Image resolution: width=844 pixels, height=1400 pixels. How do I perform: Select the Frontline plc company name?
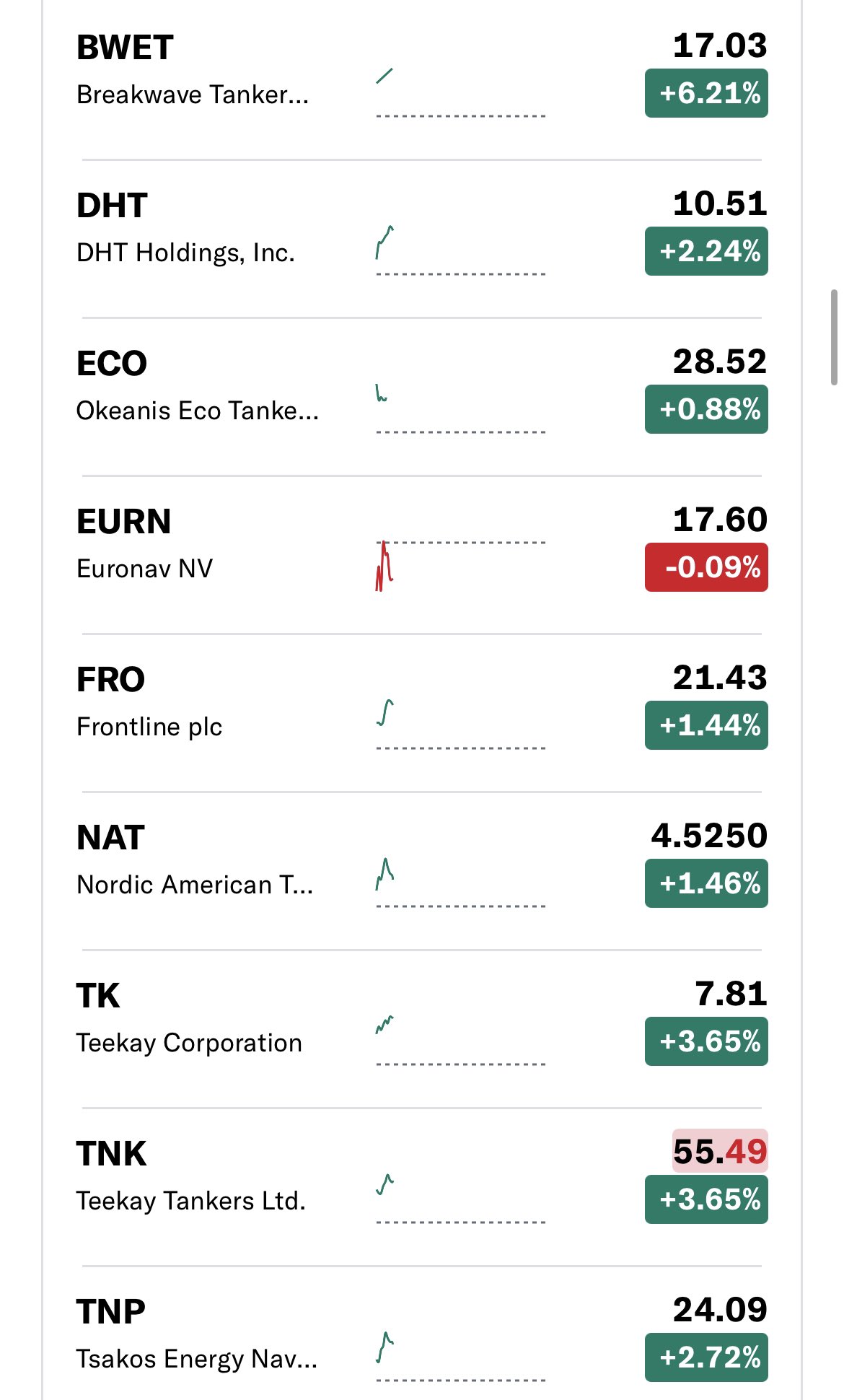pos(149,727)
